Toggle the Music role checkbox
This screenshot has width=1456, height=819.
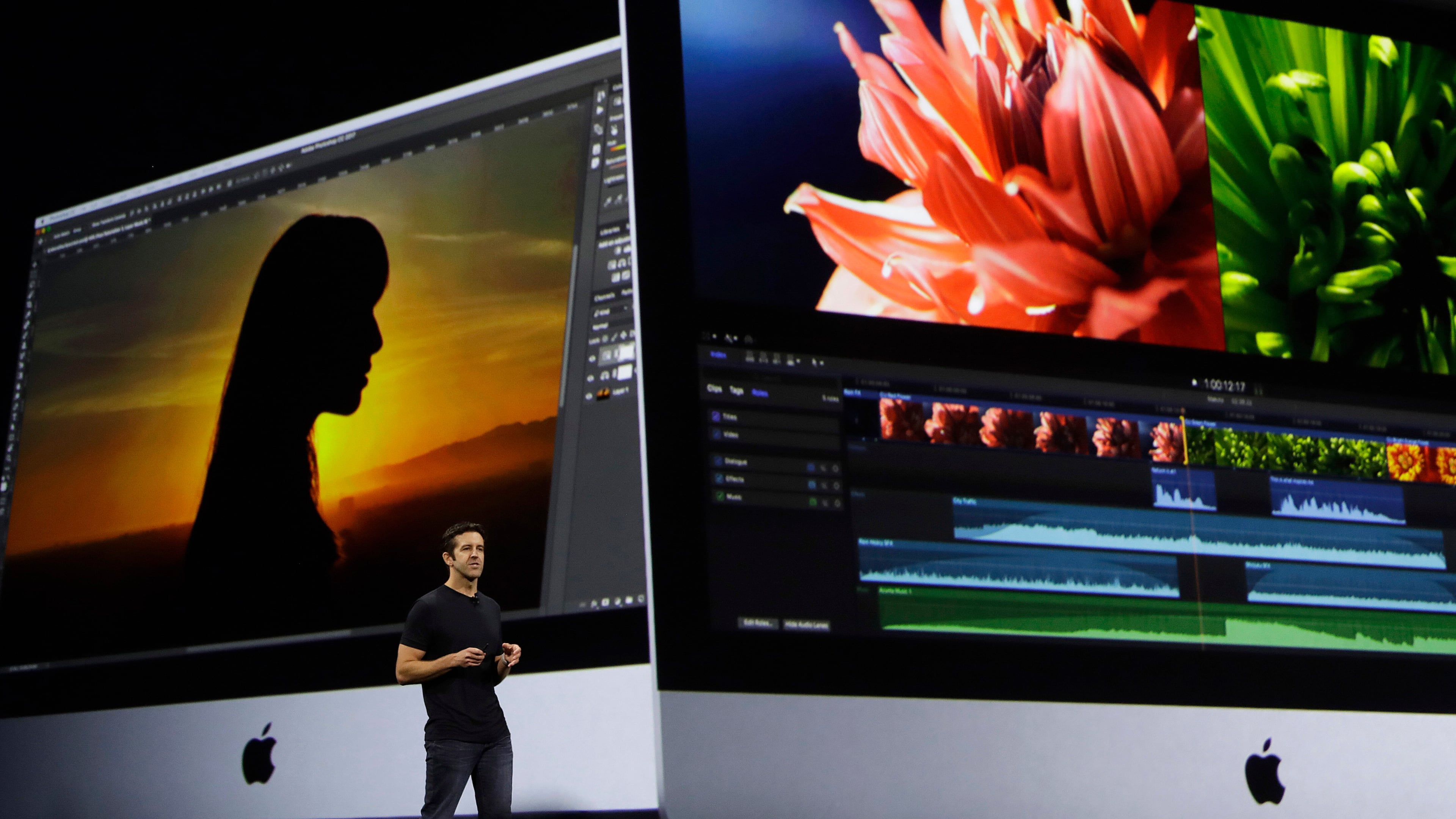click(720, 496)
